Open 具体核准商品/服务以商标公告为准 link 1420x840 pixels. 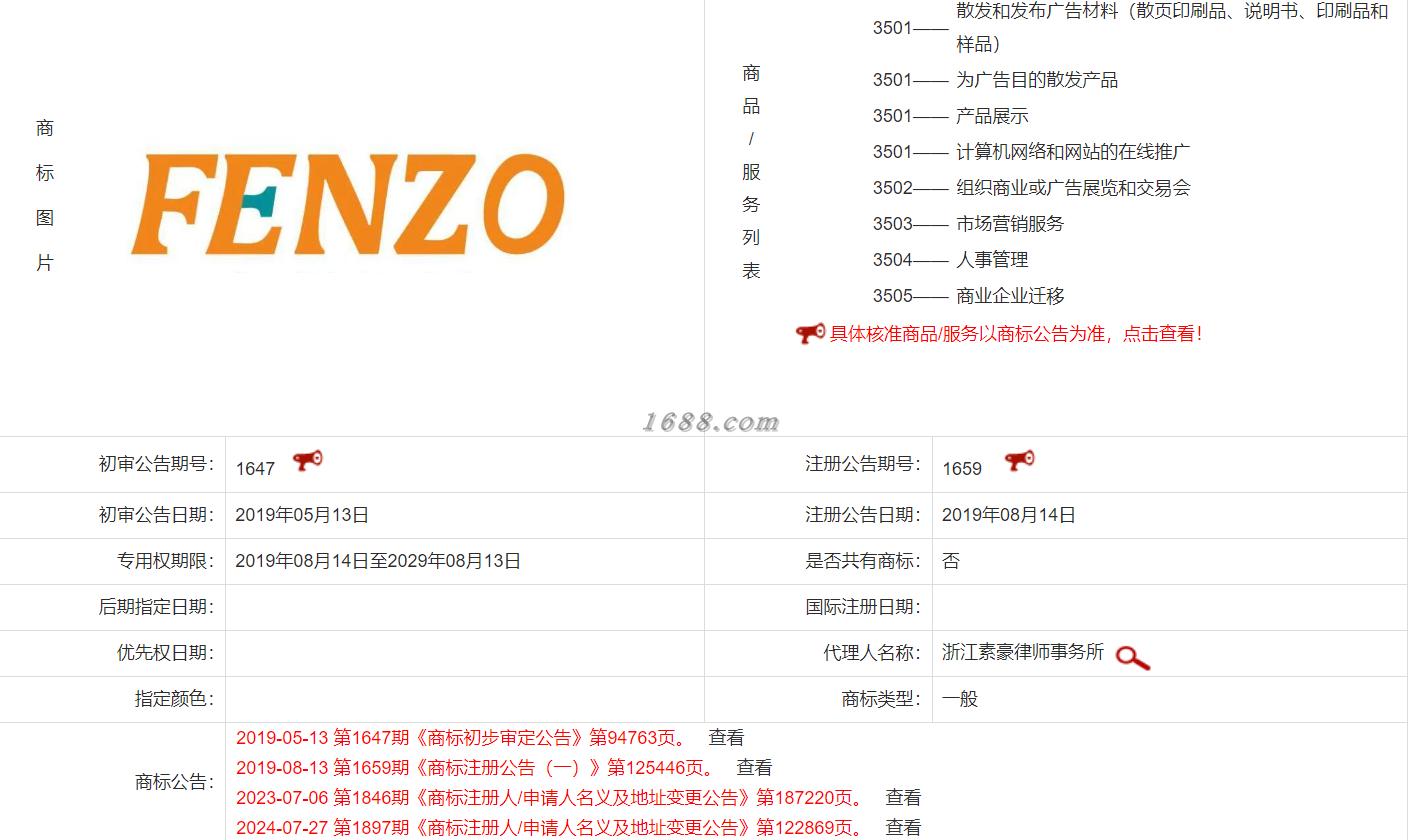coord(1016,334)
